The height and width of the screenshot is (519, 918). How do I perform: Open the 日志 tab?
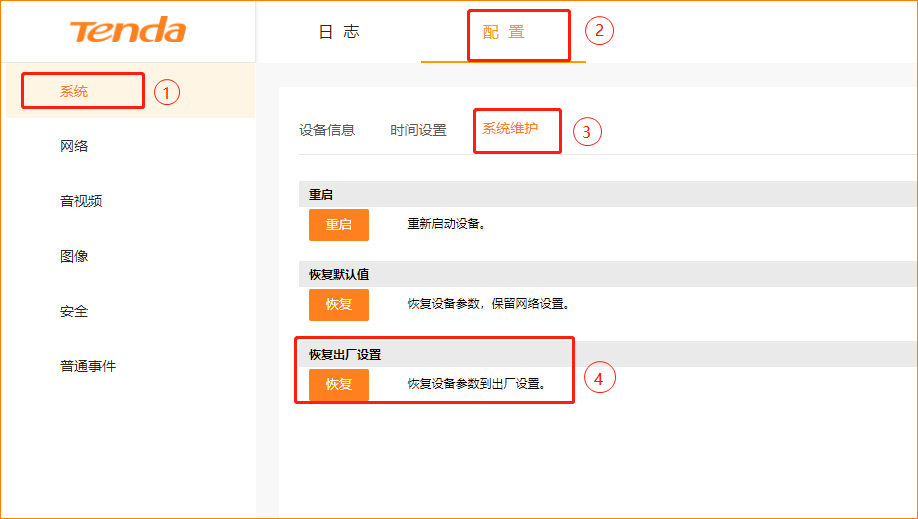click(339, 32)
